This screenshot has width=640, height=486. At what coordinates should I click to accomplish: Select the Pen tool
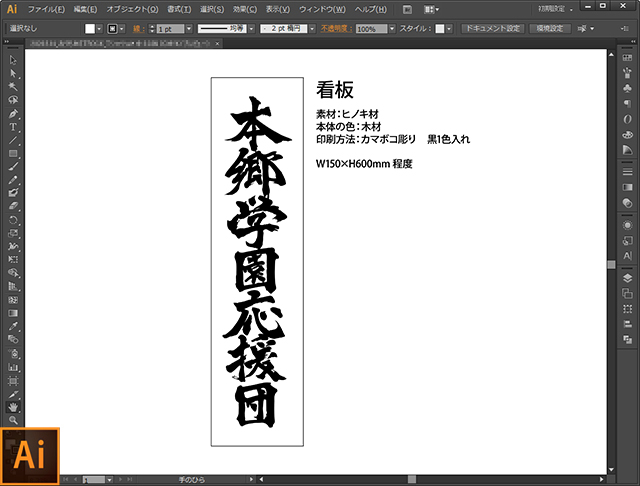[13, 113]
